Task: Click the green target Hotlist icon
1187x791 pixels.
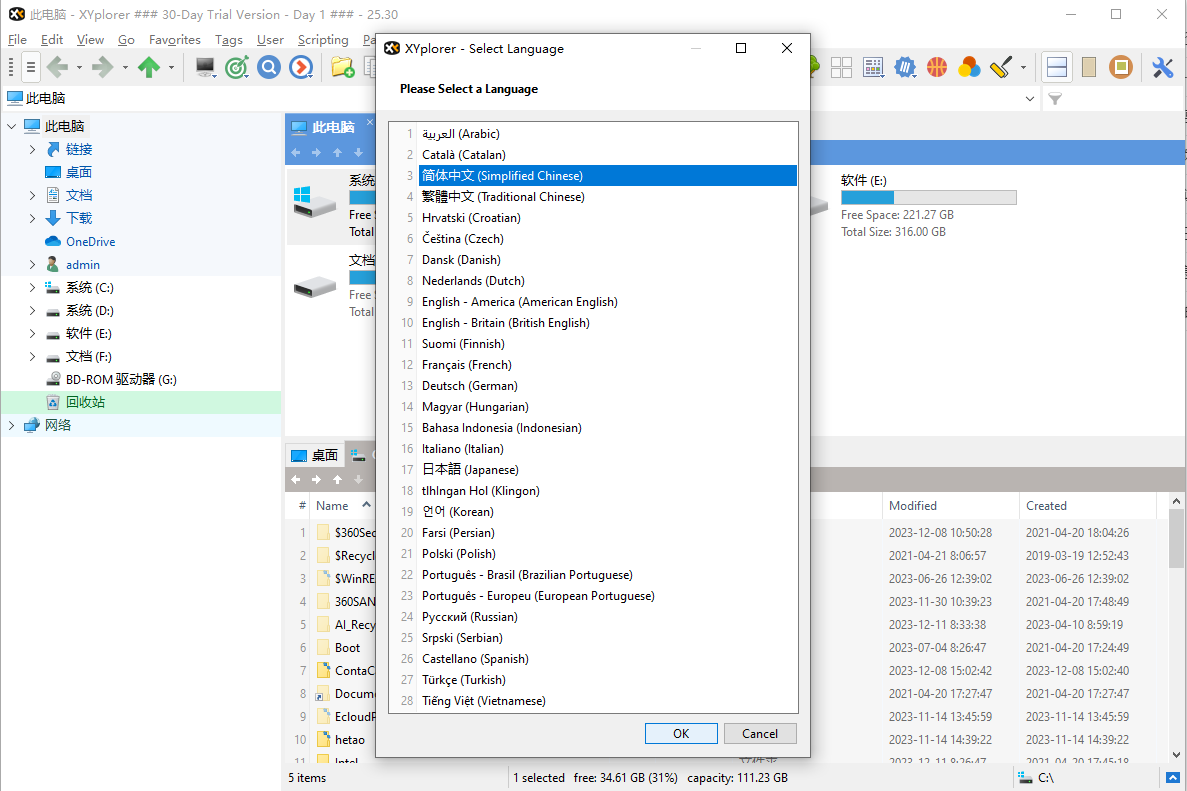Action: (237, 67)
